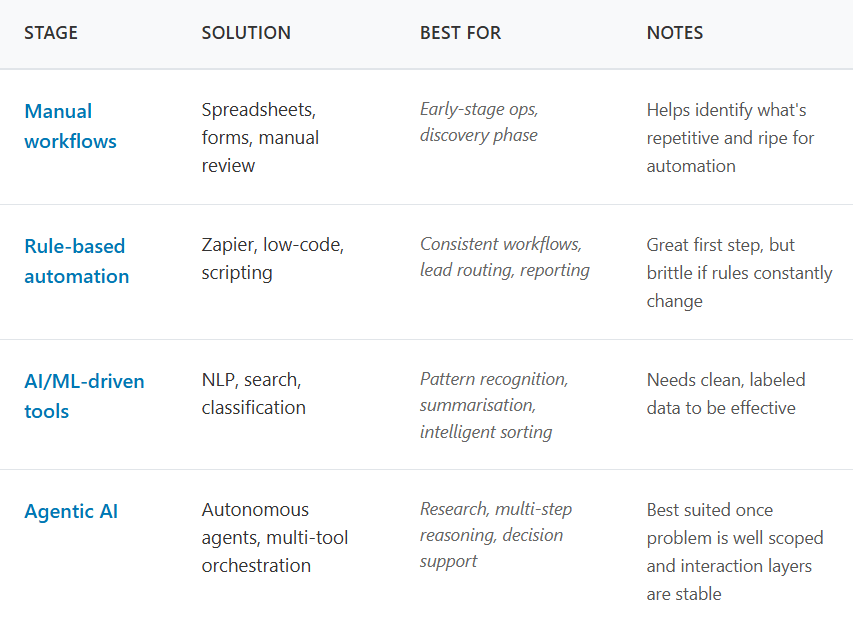Screen dimensions: 853x621
Task: Click the SOLUTION column header
Action: tap(246, 33)
